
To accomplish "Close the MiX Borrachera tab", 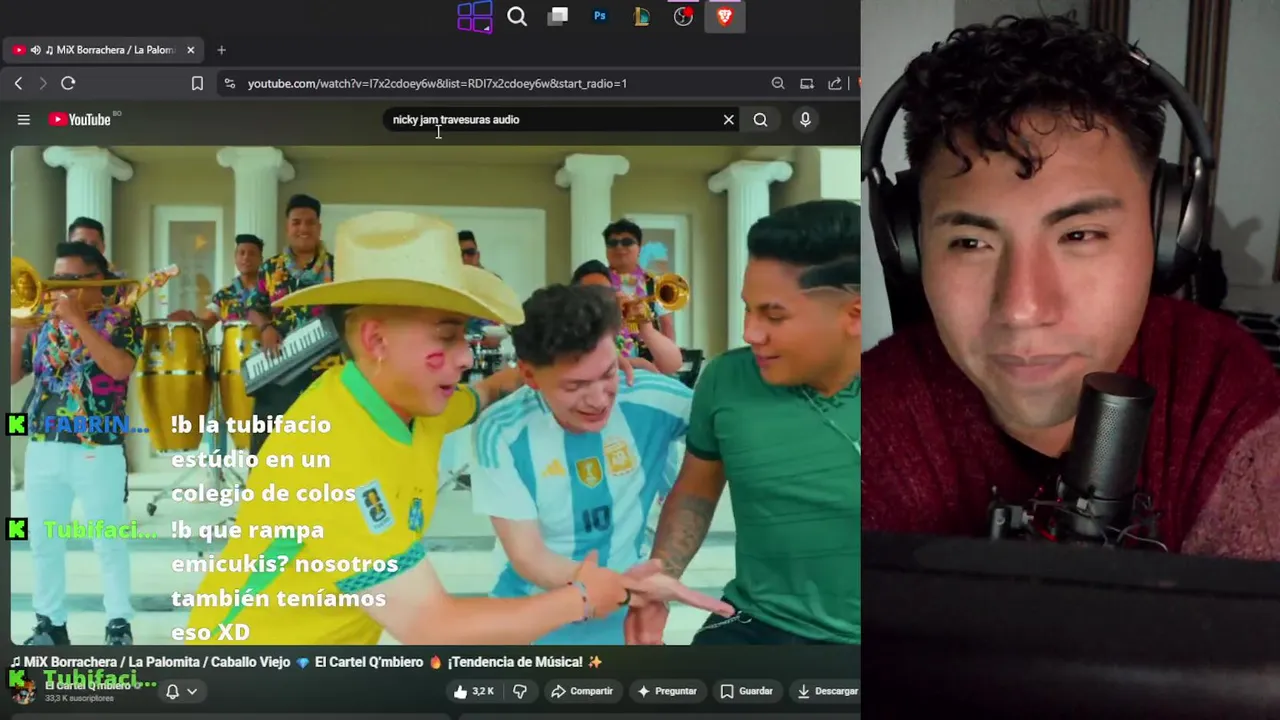I will pos(190,50).
